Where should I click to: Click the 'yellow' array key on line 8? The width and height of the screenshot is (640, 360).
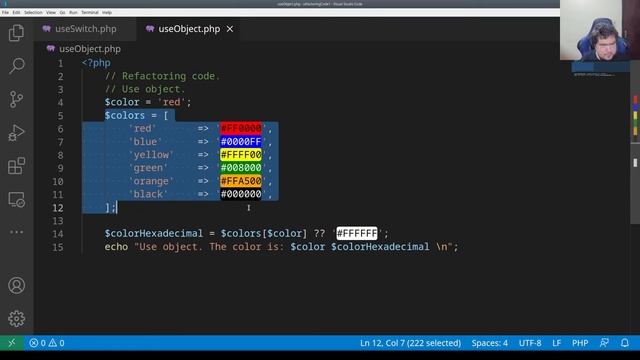[151, 155]
